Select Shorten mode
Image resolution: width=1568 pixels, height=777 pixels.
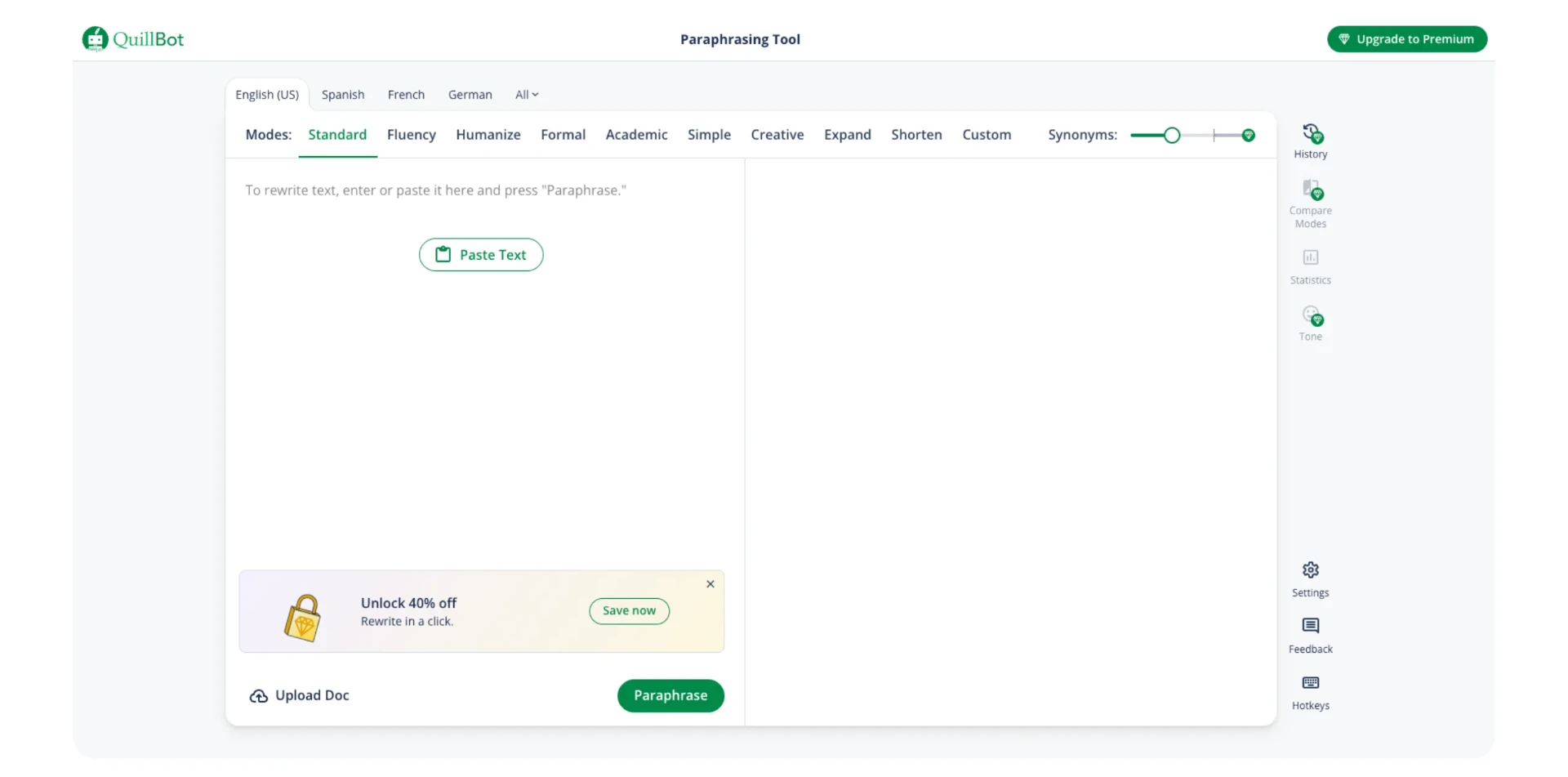coord(916,135)
